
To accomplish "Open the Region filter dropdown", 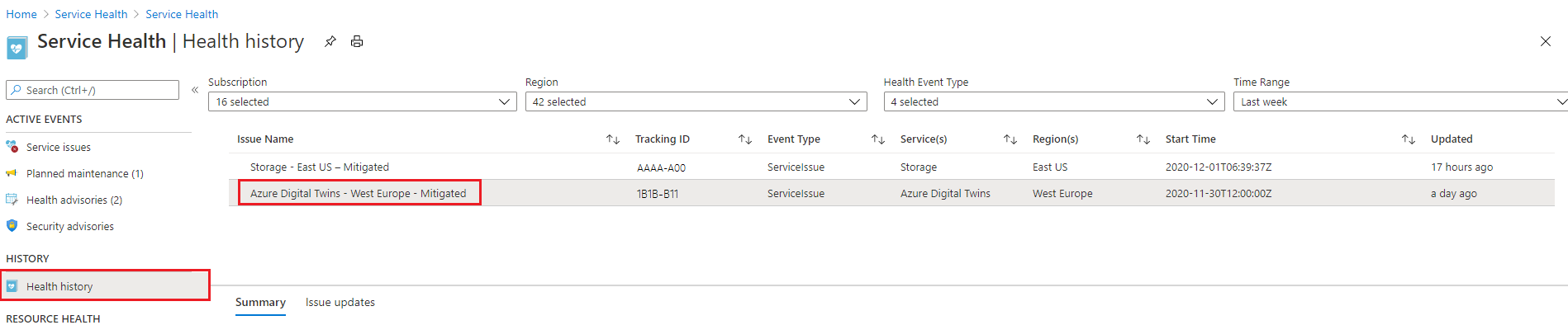I will [x=696, y=101].
